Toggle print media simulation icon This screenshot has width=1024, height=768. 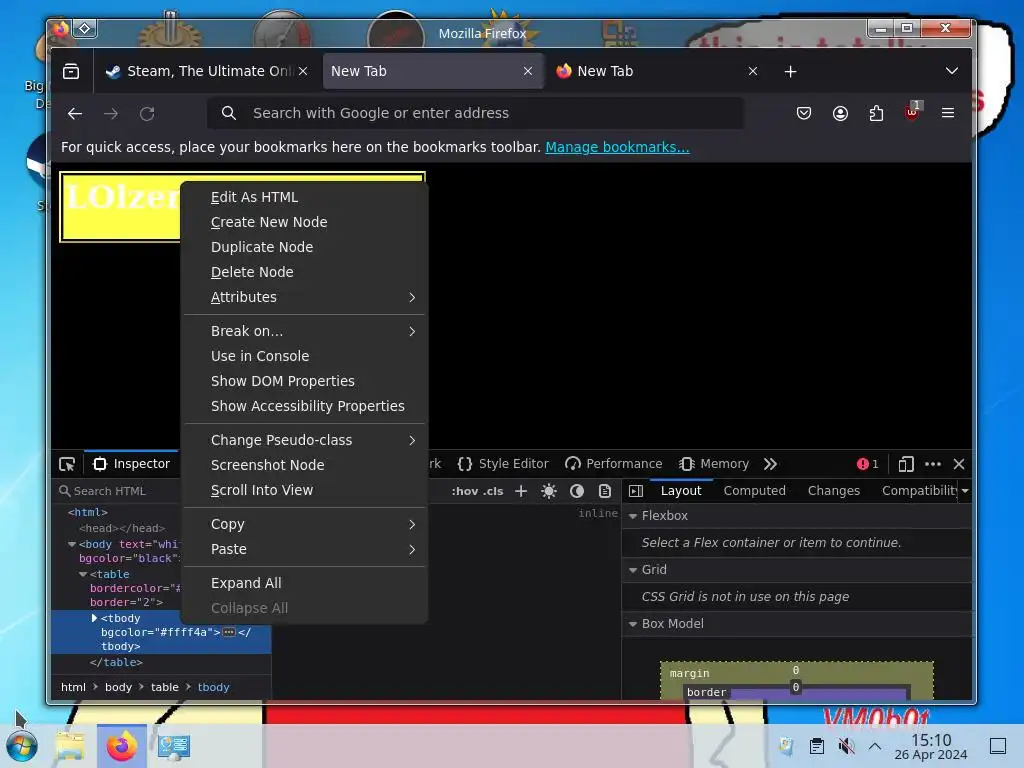pos(605,491)
